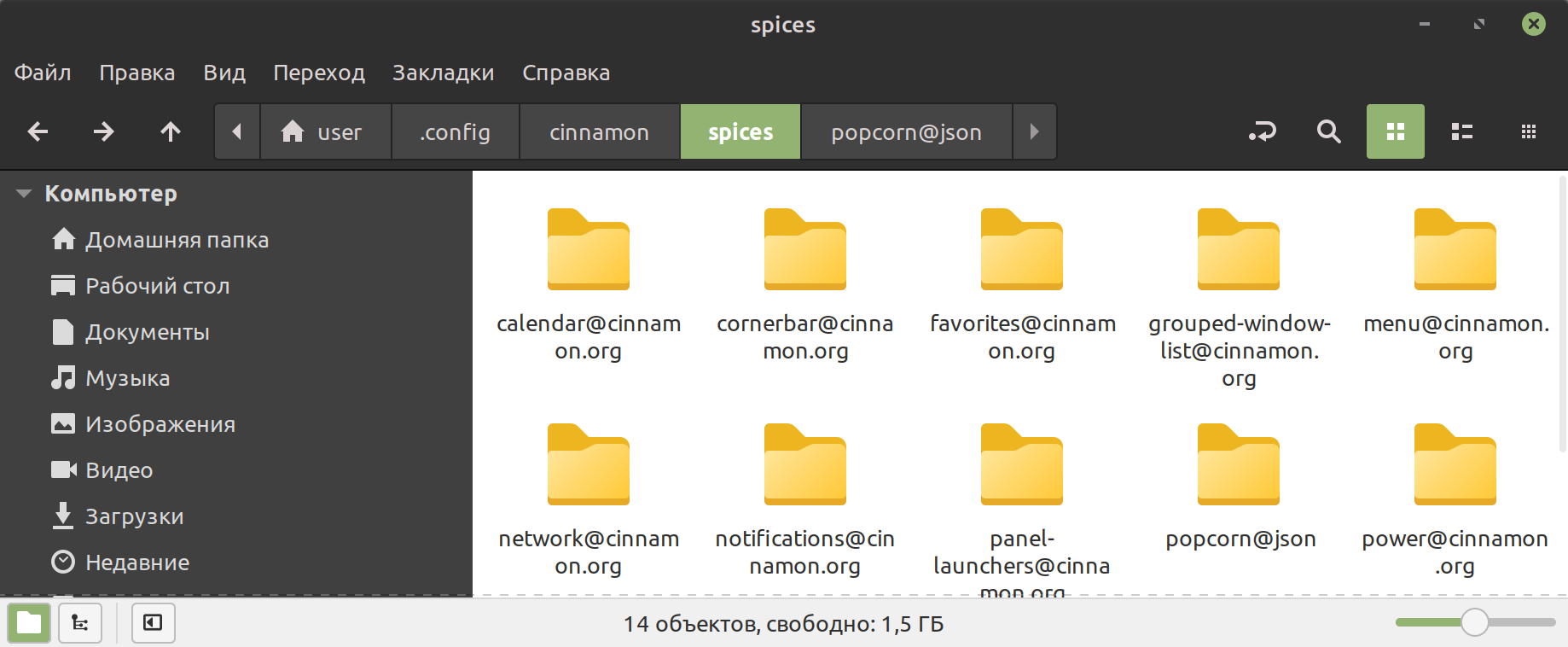Open the Закладки menu
Viewport: 1568px width, 647px height.
[x=444, y=73]
